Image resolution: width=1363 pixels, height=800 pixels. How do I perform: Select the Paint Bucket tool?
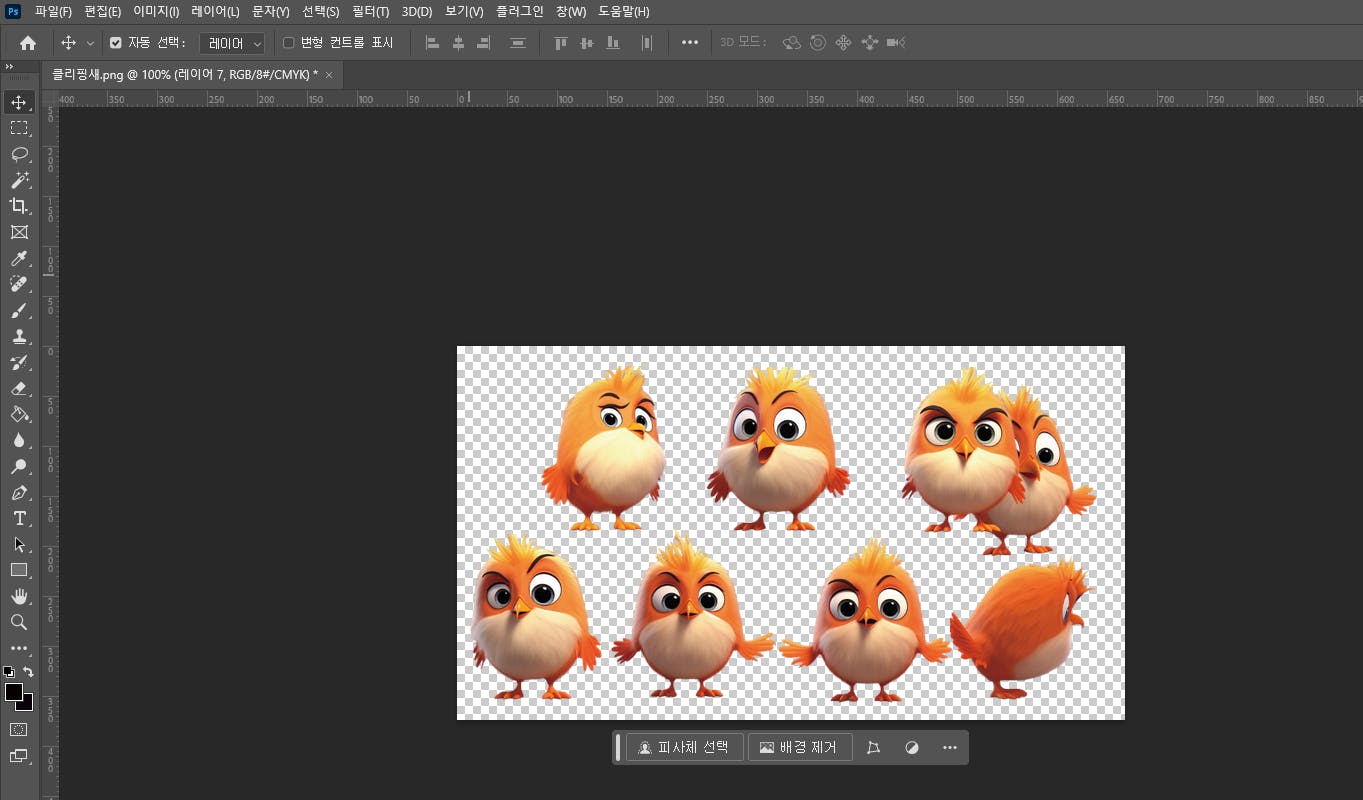[19, 414]
